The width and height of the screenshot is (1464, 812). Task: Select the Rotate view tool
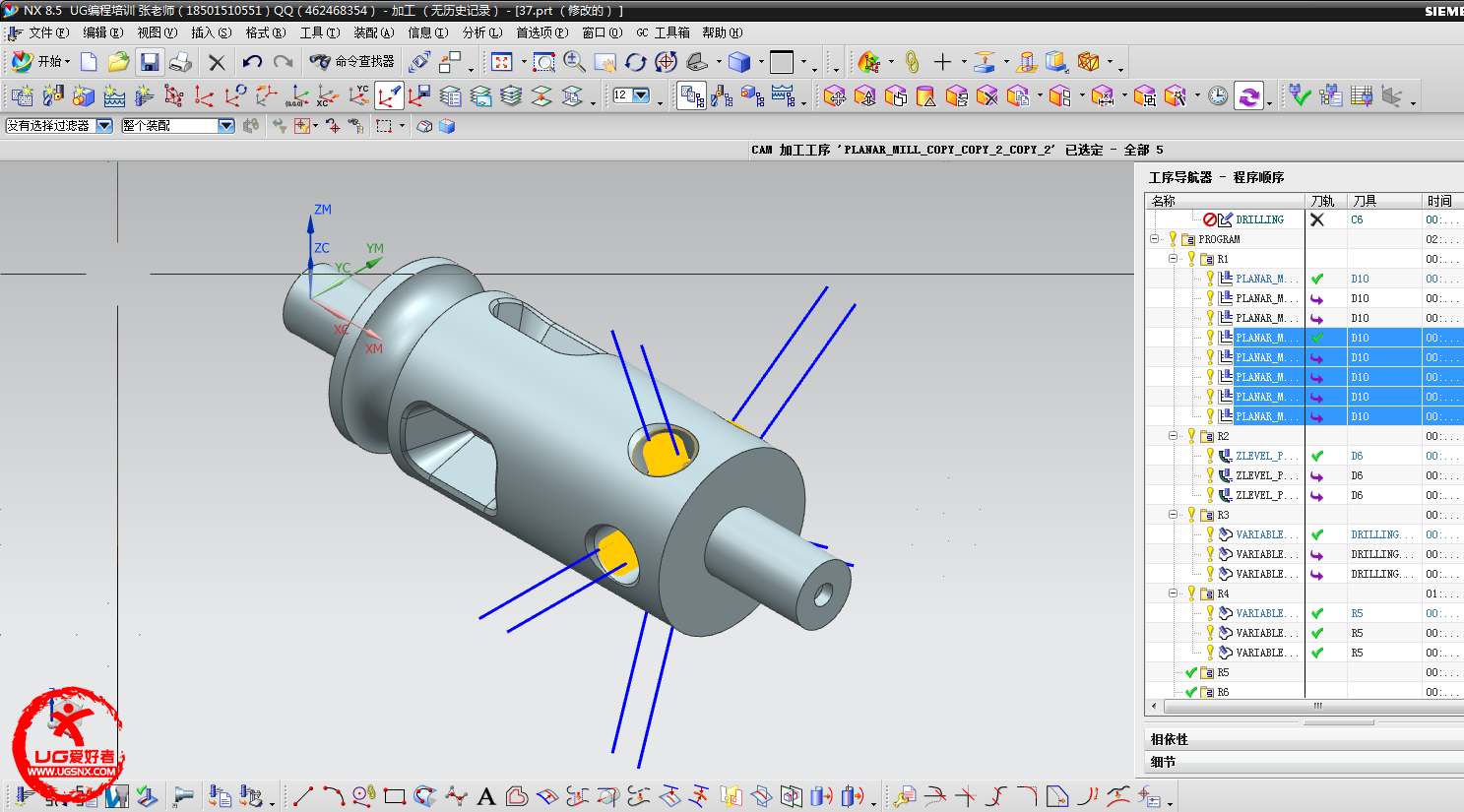point(635,62)
